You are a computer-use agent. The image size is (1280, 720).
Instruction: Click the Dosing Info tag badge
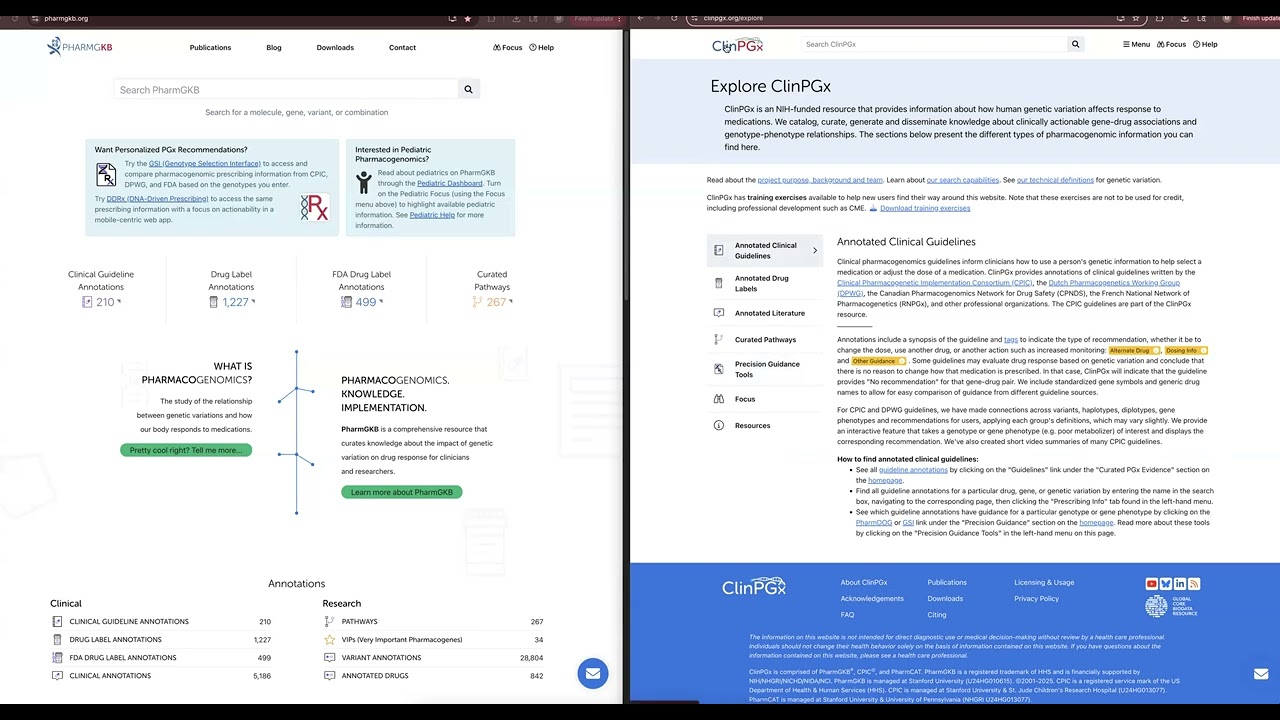1186,351
